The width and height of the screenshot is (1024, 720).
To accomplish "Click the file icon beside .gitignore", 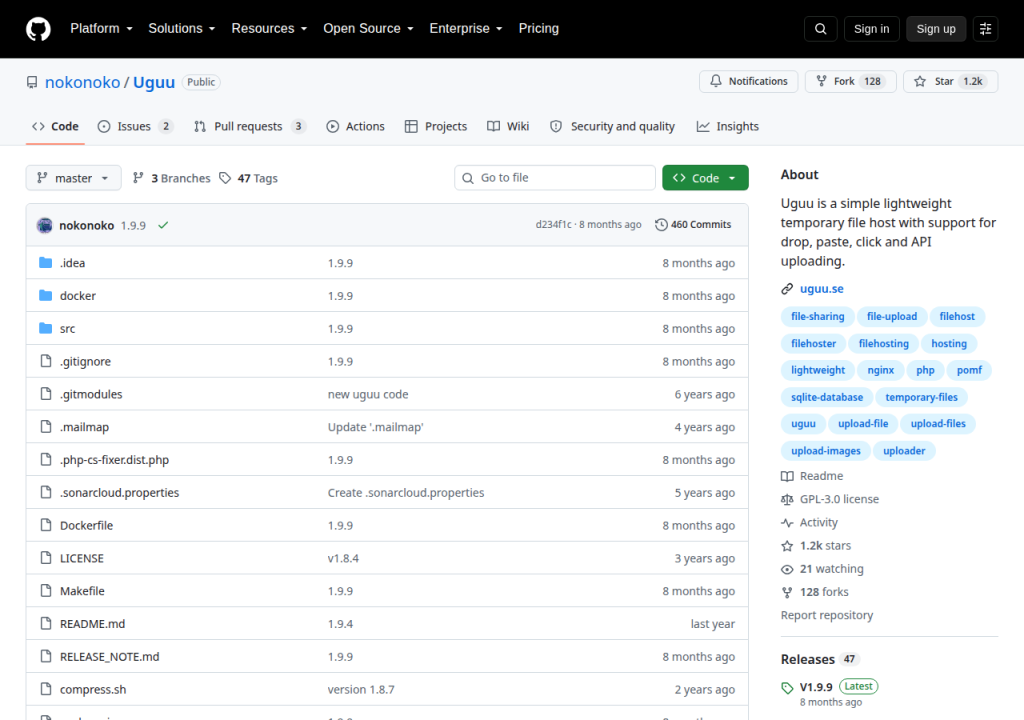I will 45,361.
